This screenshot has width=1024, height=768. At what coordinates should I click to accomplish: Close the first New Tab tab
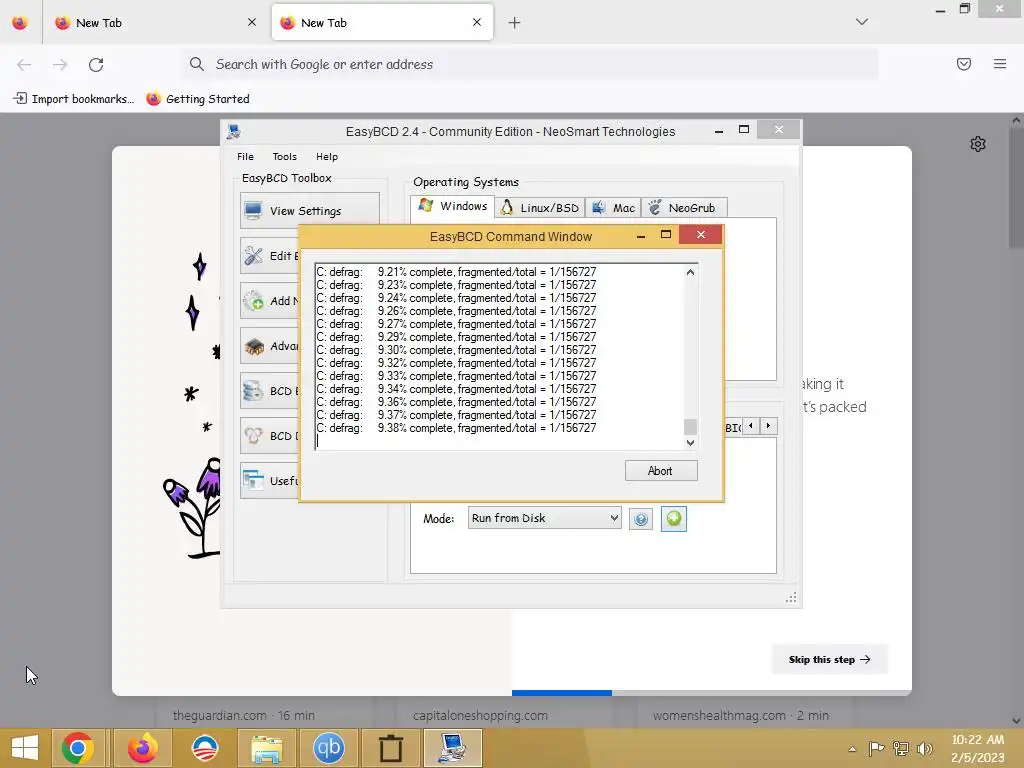[252, 22]
